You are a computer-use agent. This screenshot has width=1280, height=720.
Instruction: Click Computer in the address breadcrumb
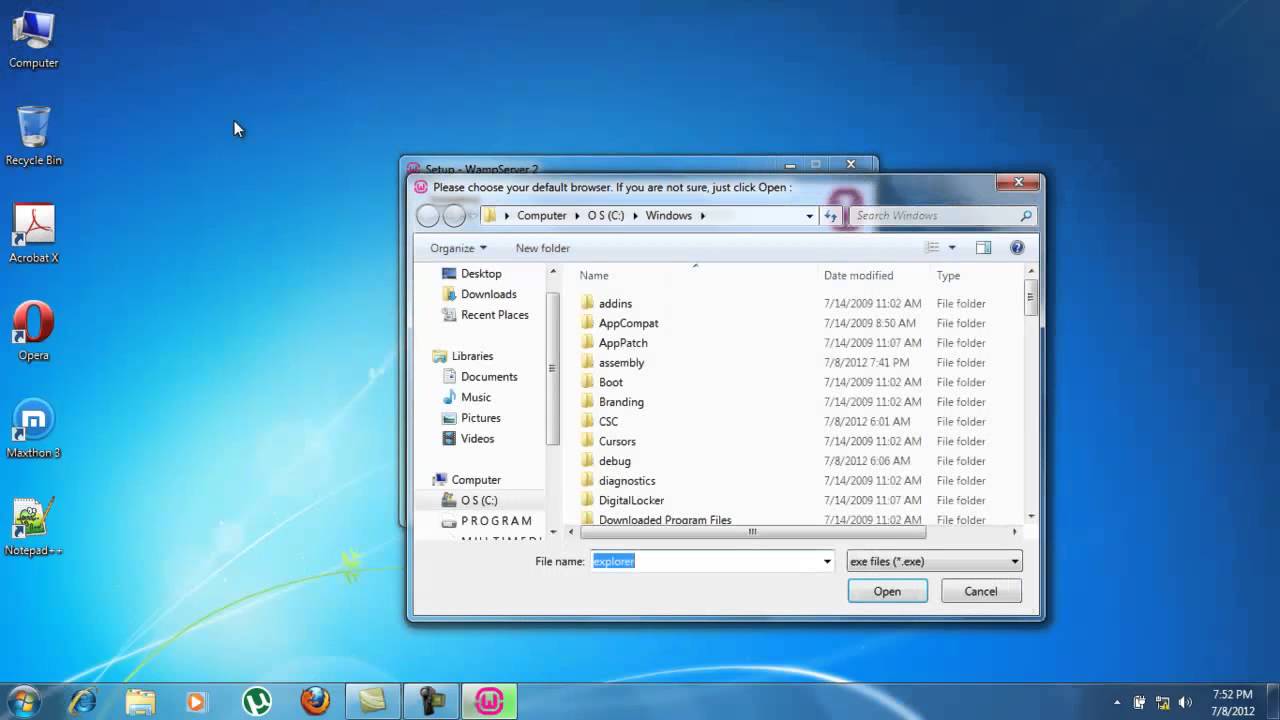[541, 215]
